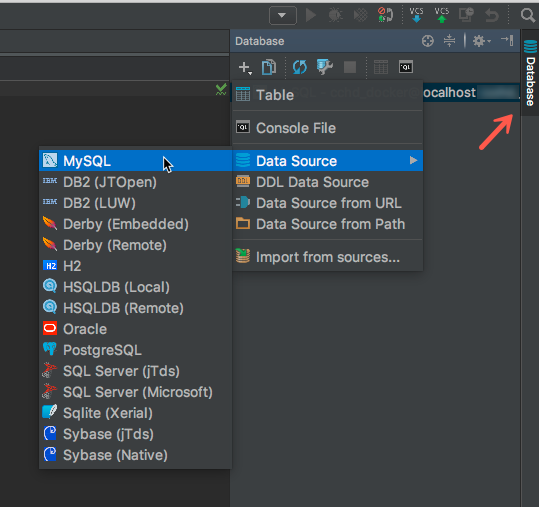539x507 pixels.
Task: Click VCS Commit green arrow
Action: coord(442,15)
